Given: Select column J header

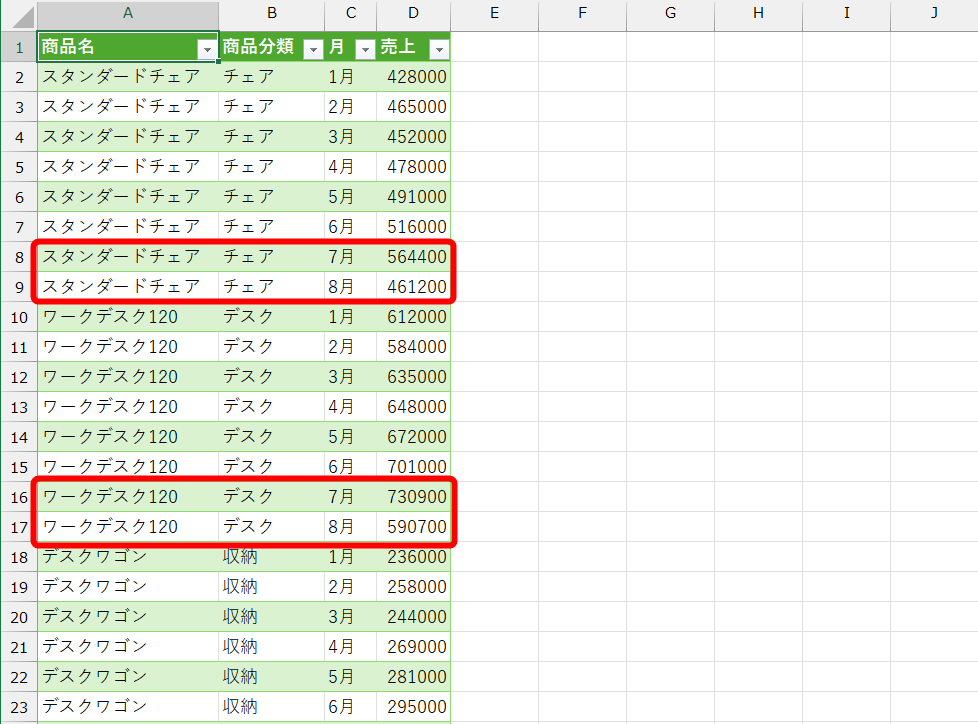Looking at the screenshot, I should click(934, 14).
